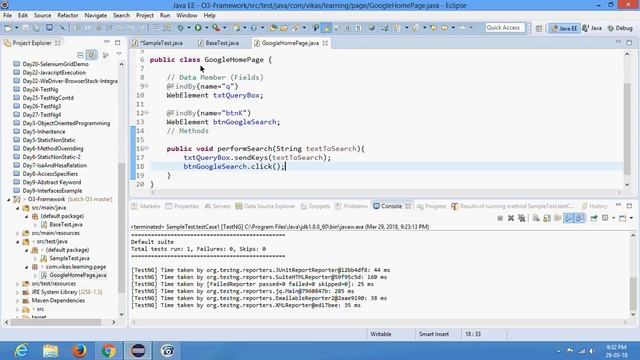
Task: Collapse the src/main/java folder node
Action: (18, 208)
